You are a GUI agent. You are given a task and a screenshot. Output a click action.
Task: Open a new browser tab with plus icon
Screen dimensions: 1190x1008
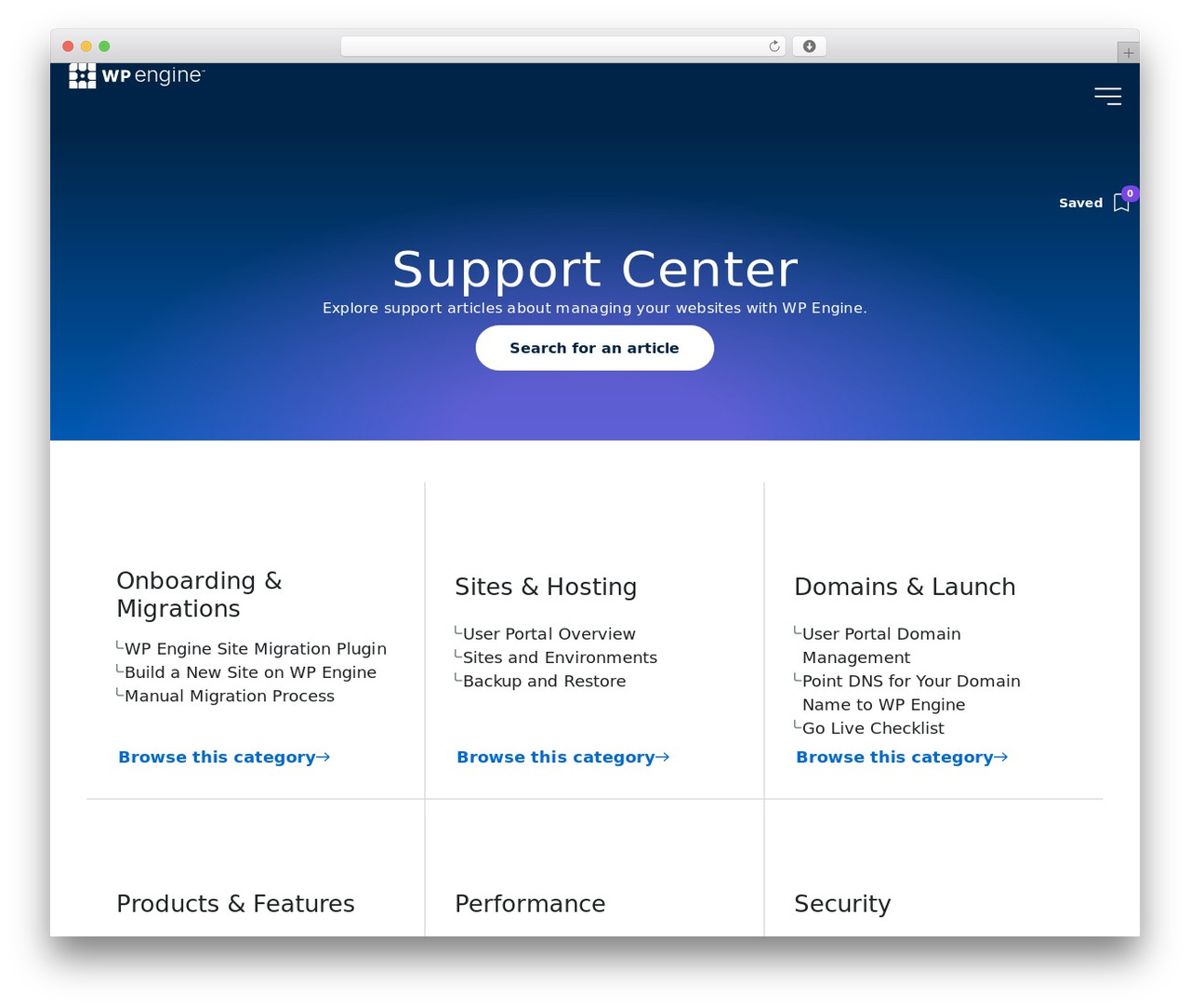[x=1128, y=53]
